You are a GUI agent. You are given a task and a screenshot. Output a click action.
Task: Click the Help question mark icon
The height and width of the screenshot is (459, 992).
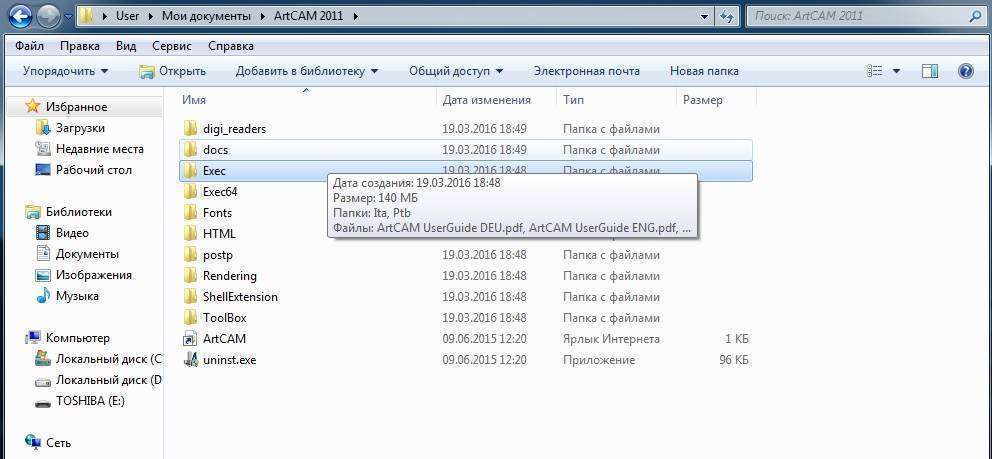[965, 71]
